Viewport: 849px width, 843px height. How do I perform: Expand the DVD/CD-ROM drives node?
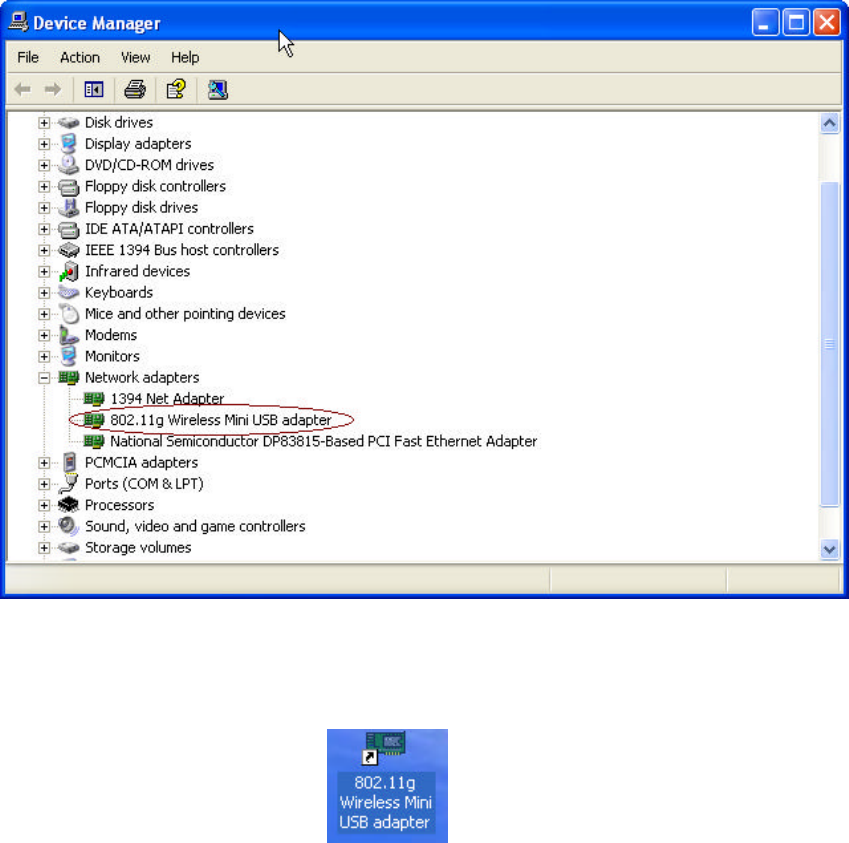(44, 165)
